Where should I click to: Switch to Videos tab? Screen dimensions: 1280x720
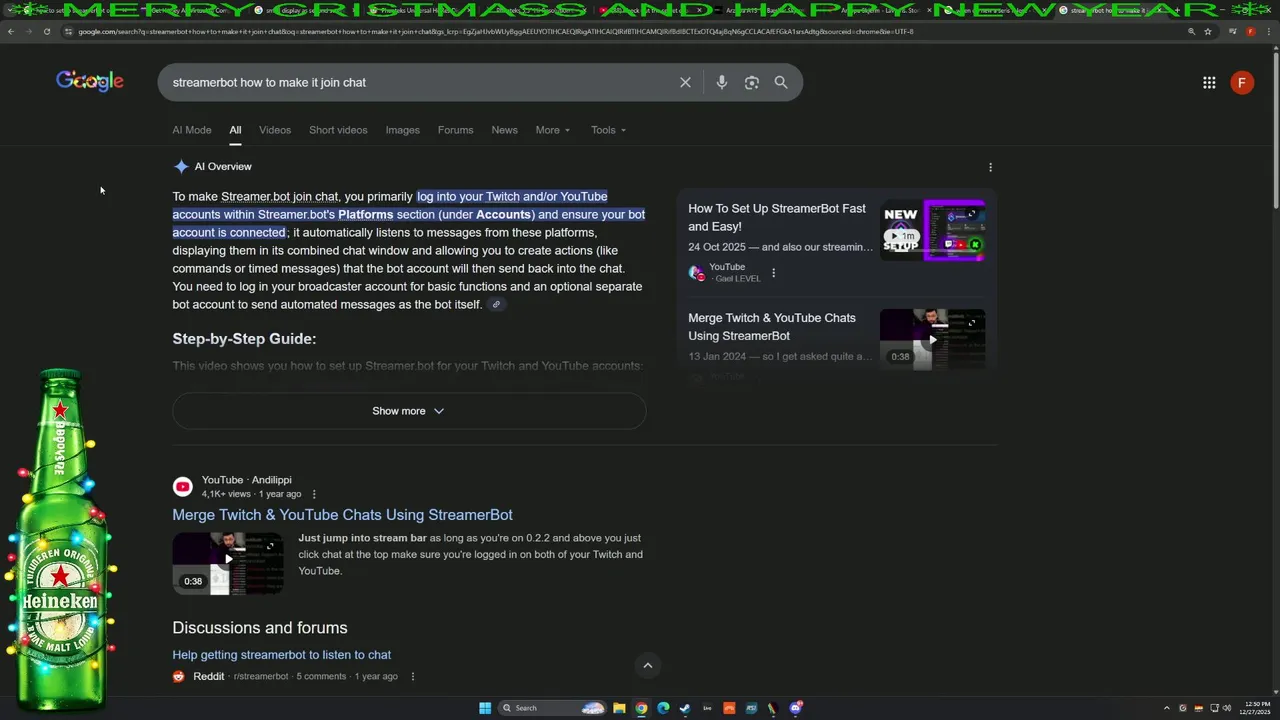[x=275, y=130]
